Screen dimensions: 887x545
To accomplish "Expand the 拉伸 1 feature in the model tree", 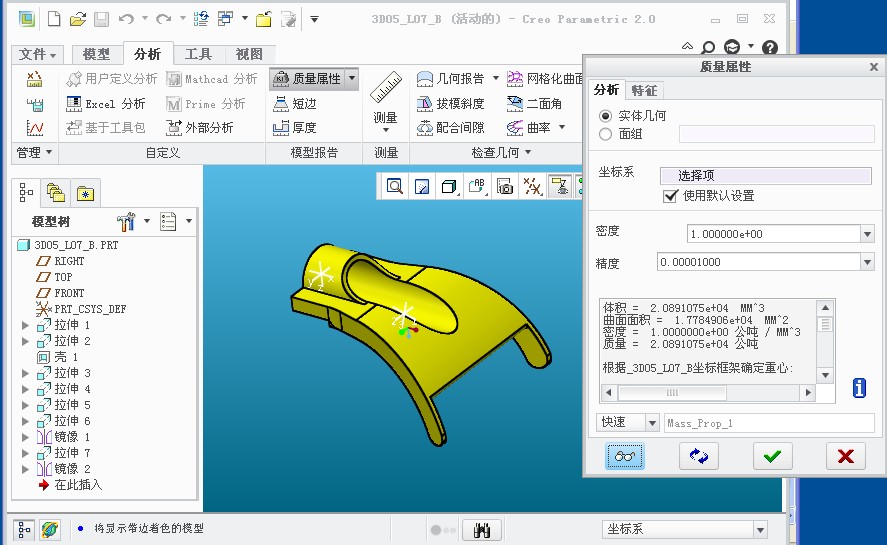I will tap(25, 325).
